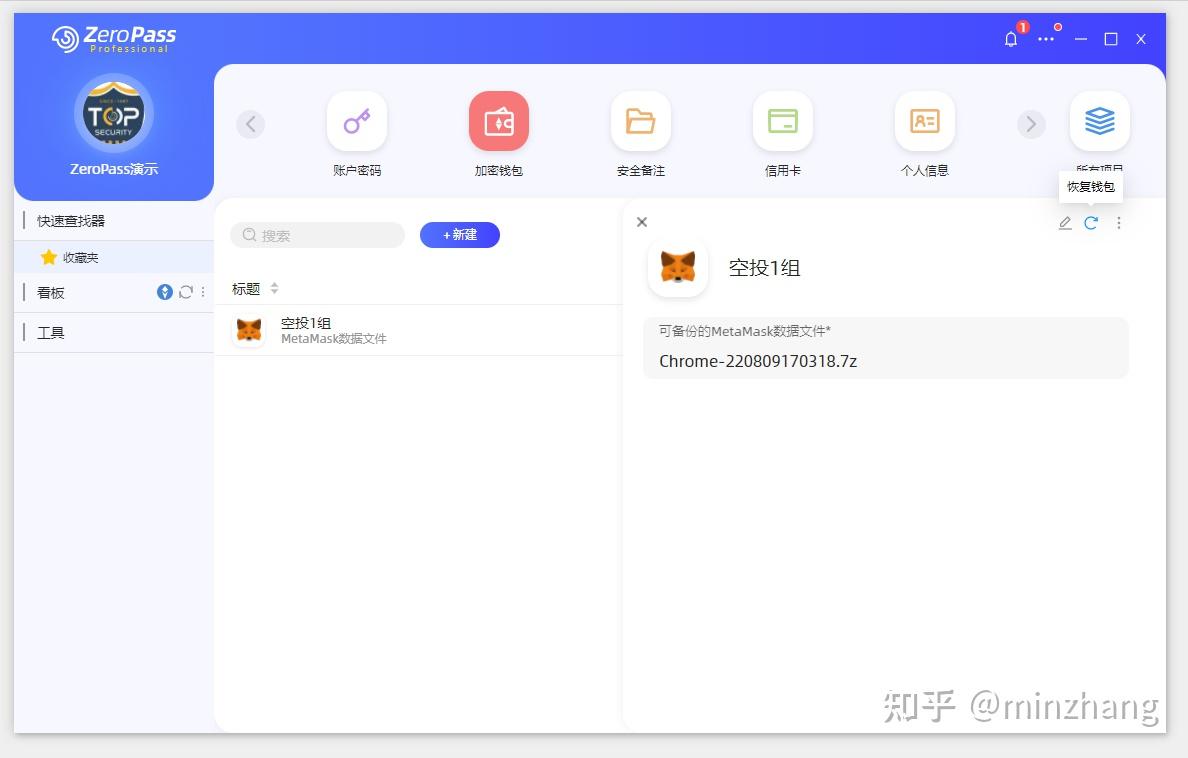
Task: Click the notification bell with red badge
Action: 1010,39
